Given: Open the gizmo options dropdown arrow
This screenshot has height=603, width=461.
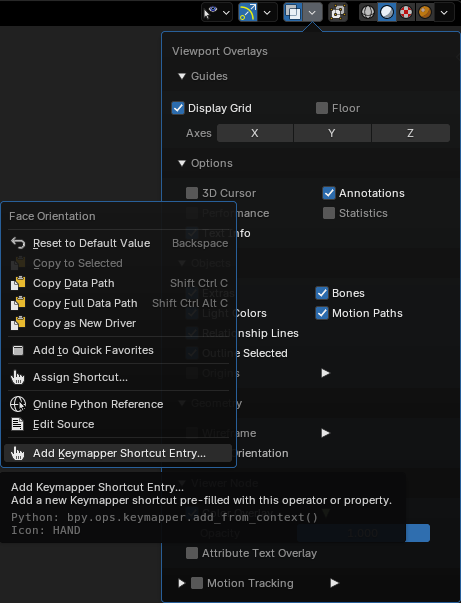Looking at the screenshot, I should (267, 12).
